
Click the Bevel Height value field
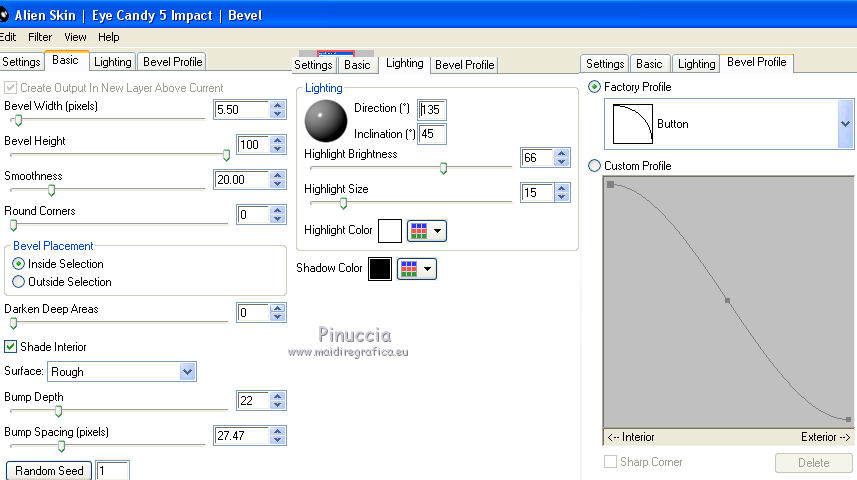(254, 145)
